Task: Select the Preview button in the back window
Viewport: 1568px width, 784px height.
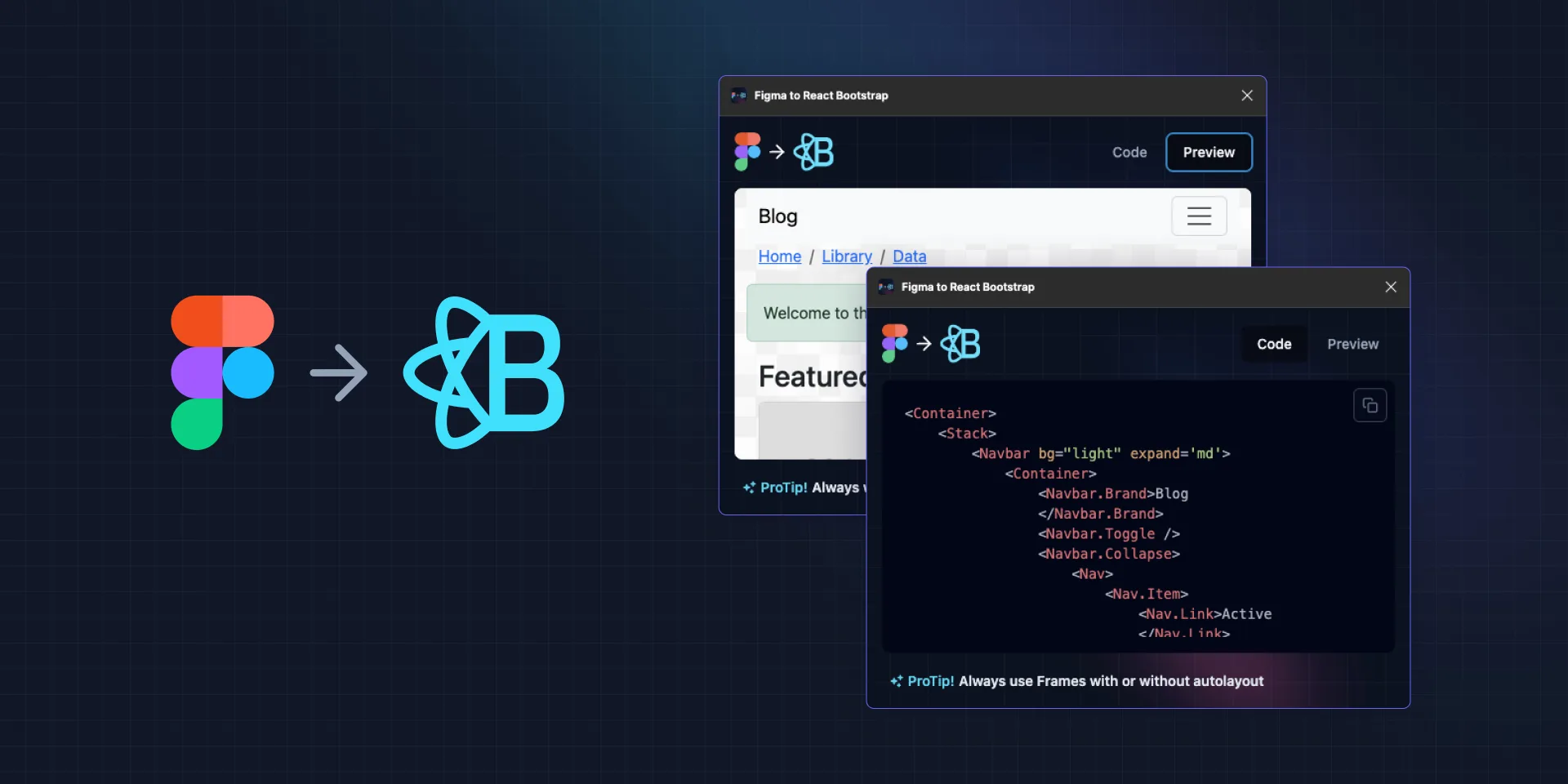Action: [1209, 152]
